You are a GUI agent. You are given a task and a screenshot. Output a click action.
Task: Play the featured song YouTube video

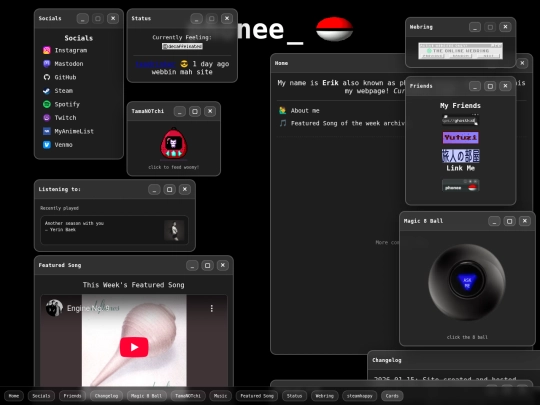point(134,347)
